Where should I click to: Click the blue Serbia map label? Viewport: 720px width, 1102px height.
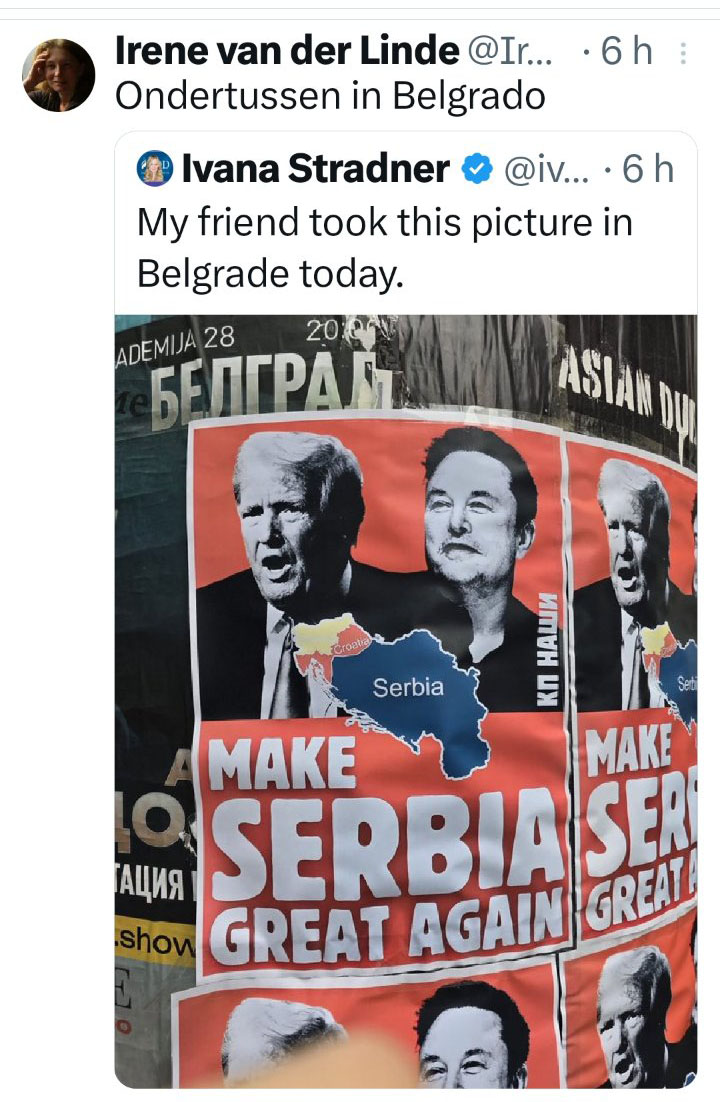pos(409,687)
